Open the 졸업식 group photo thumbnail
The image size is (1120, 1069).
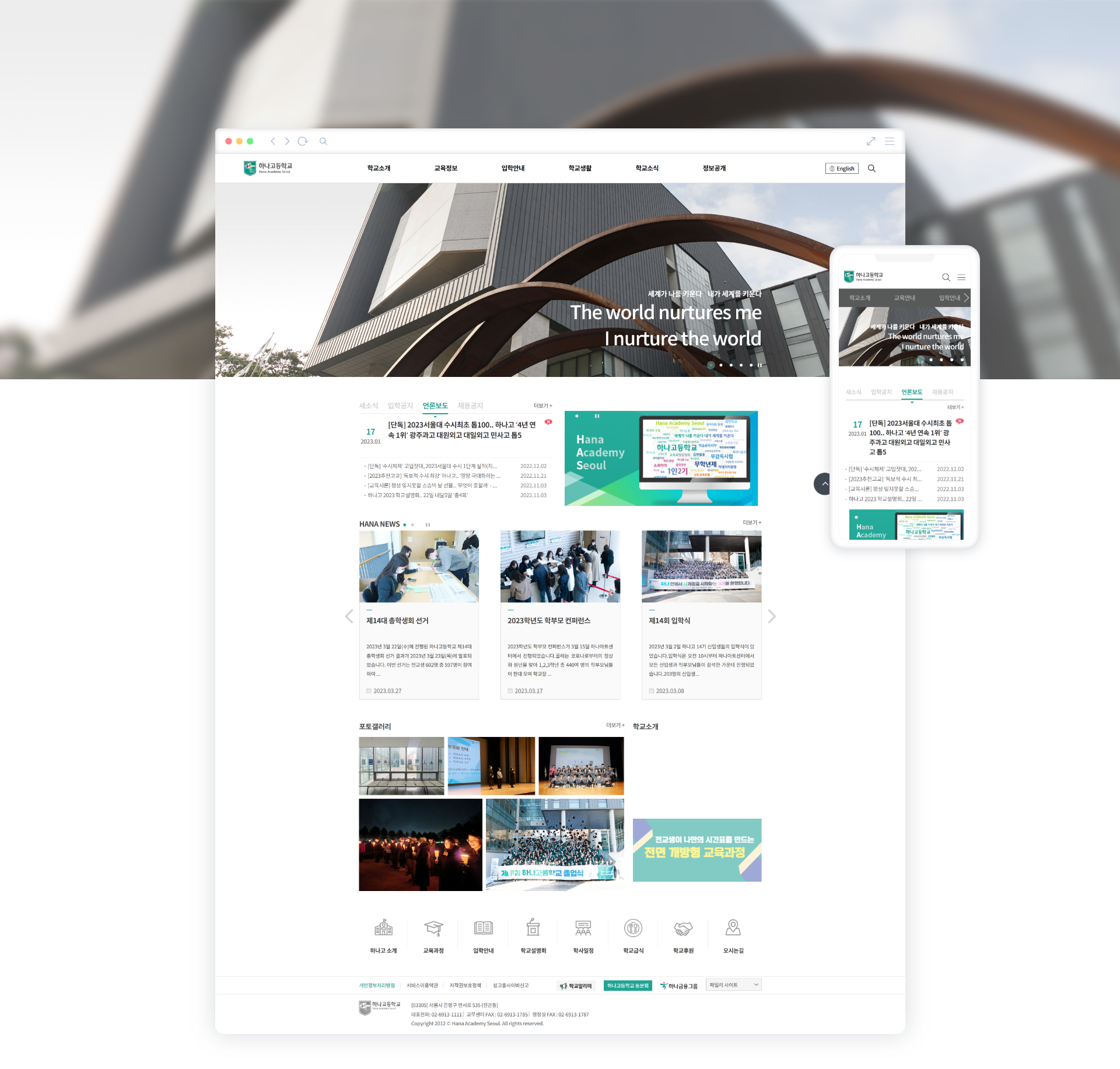(x=554, y=844)
